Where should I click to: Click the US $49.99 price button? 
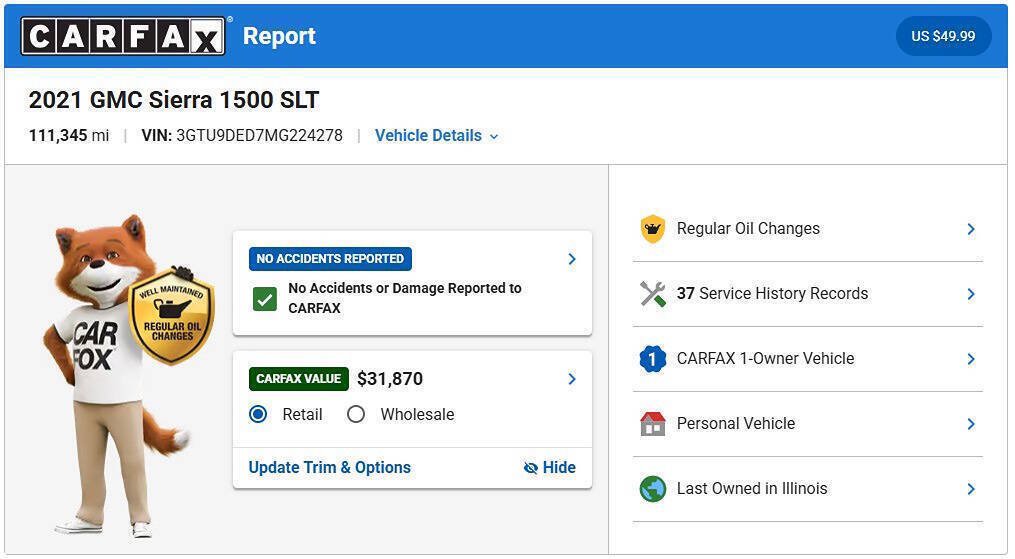tap(943, 36)
